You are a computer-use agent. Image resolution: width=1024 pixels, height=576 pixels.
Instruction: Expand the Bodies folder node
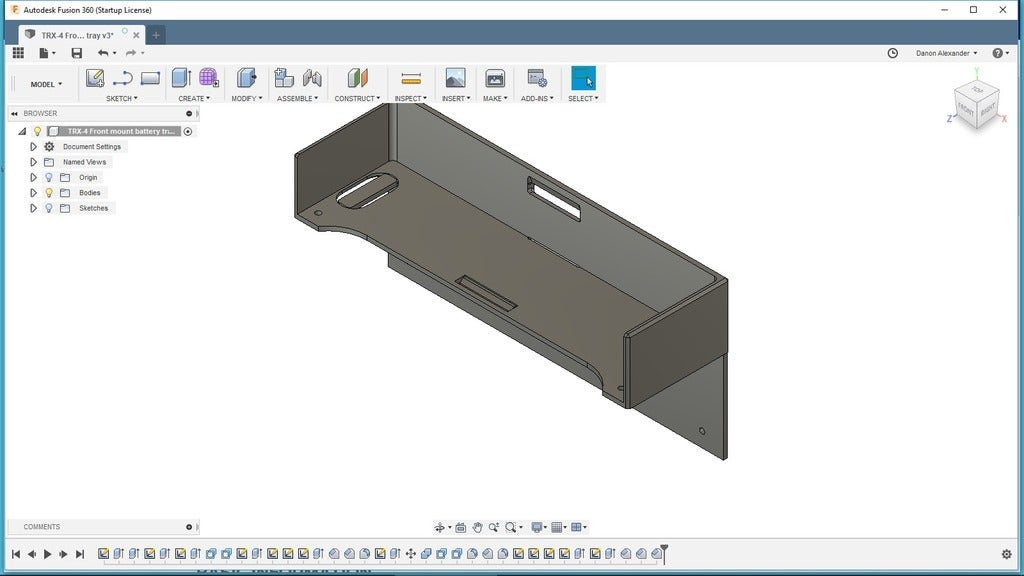[33, 193]
